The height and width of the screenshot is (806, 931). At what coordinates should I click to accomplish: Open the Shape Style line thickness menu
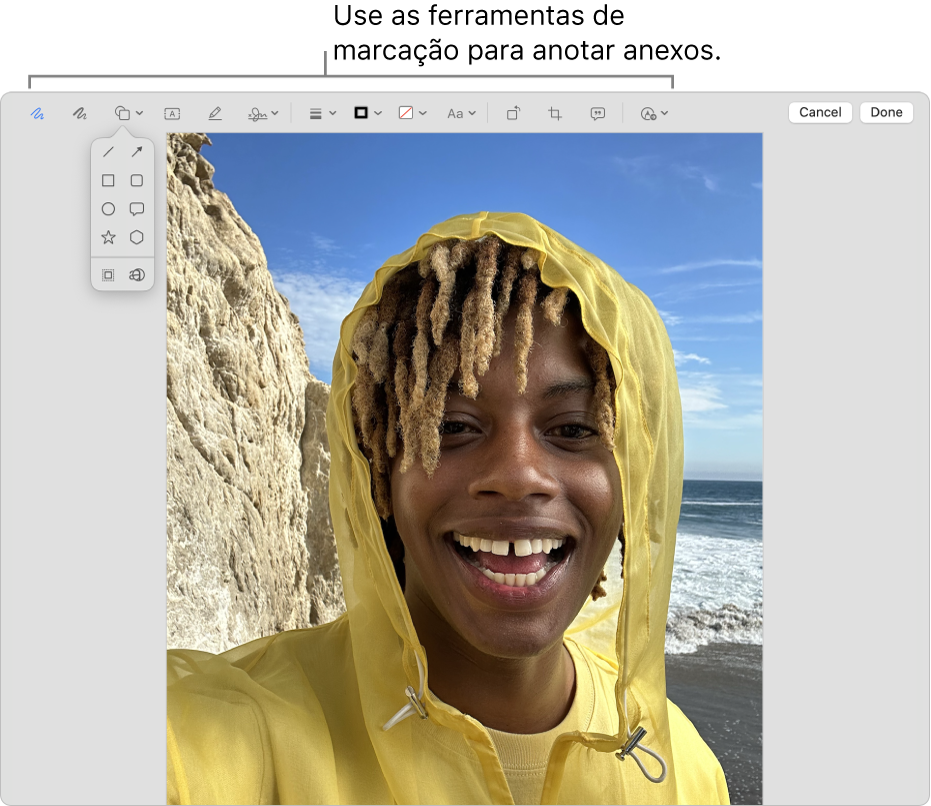[x=322, y=113]
